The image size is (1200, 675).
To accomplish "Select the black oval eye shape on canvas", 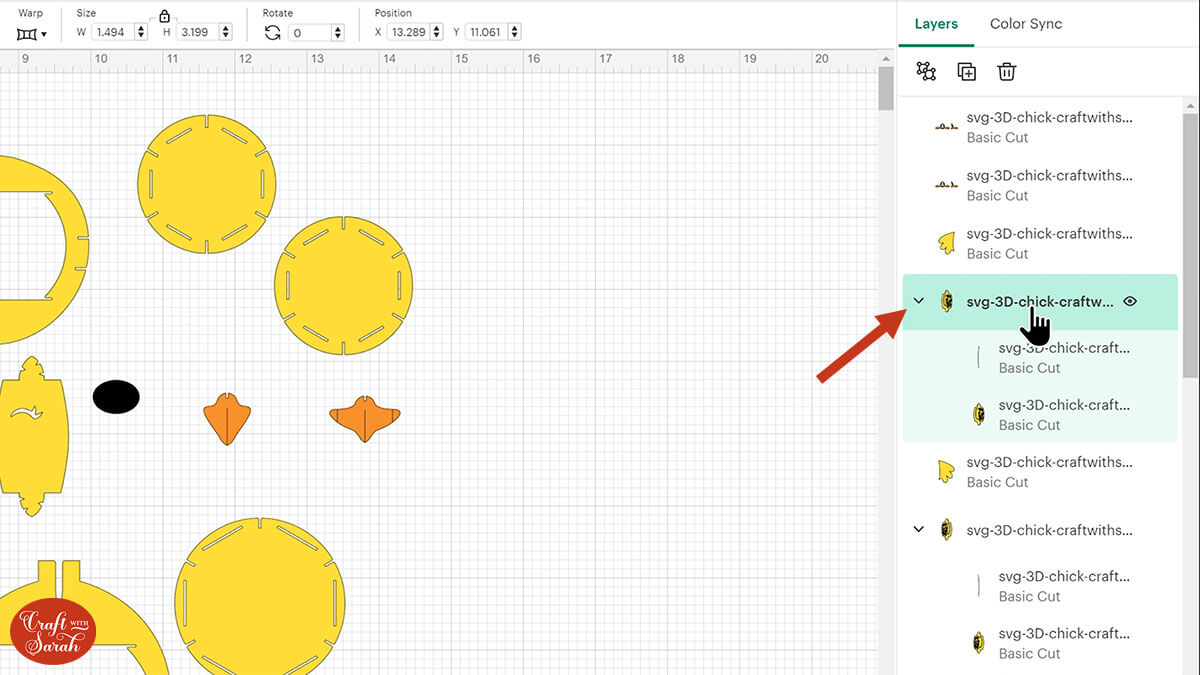I will coord(116,396).
